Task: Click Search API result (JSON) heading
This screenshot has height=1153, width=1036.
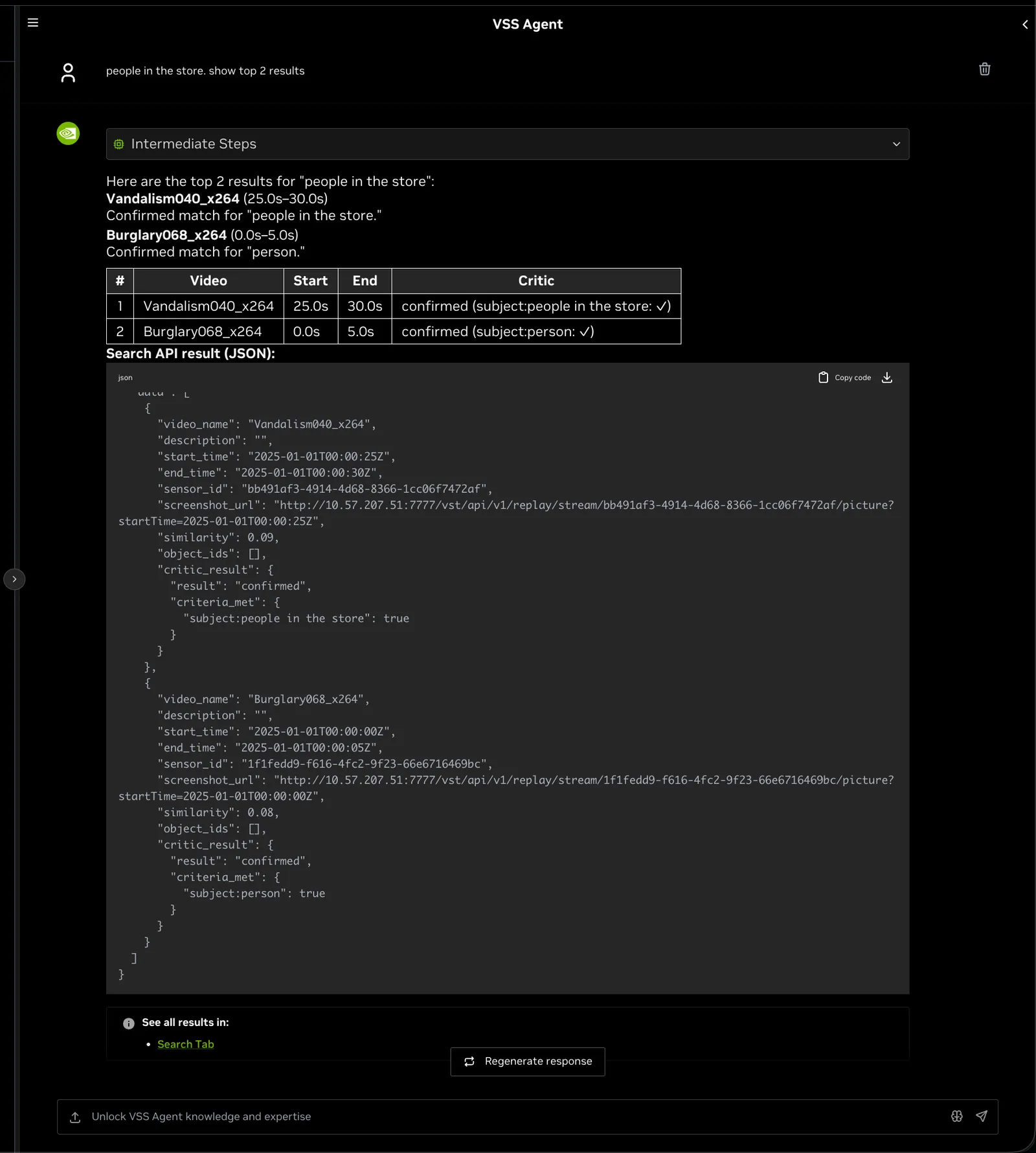Action: pos(190,354)
